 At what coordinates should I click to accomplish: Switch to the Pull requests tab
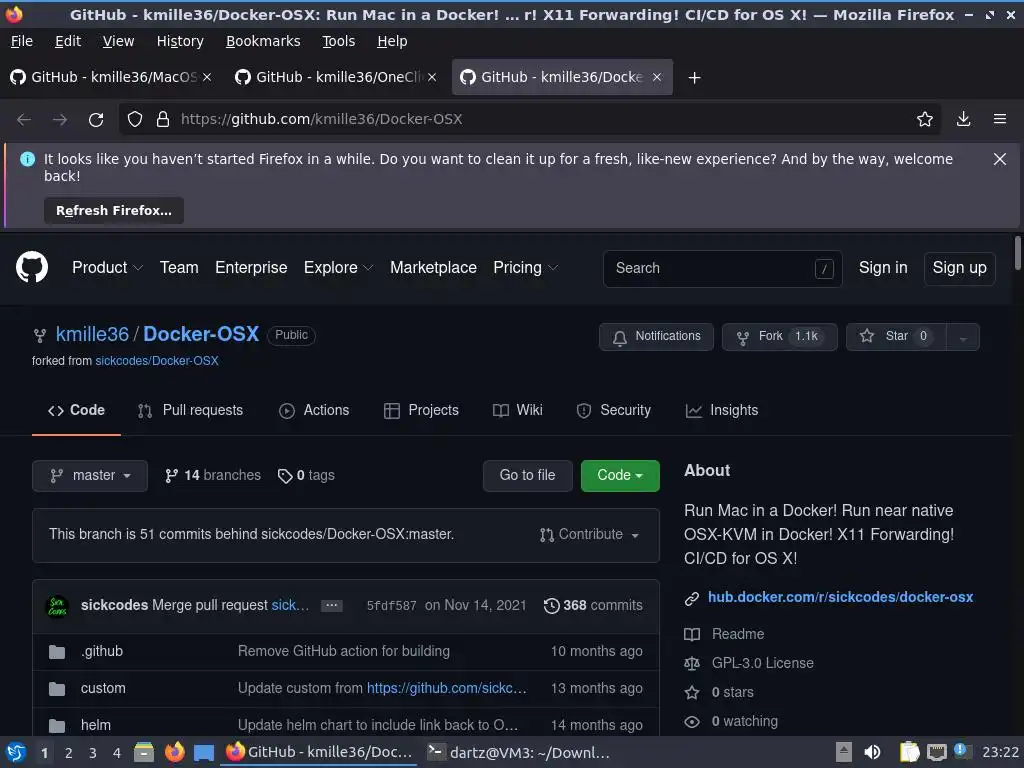click(x=190, y=410)
